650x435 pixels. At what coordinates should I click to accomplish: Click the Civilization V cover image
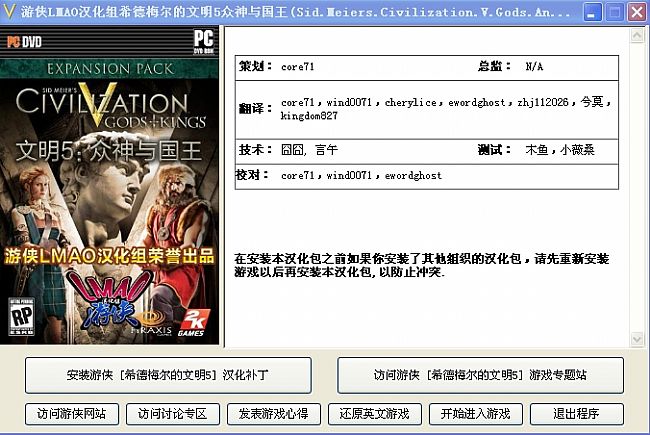109,185
